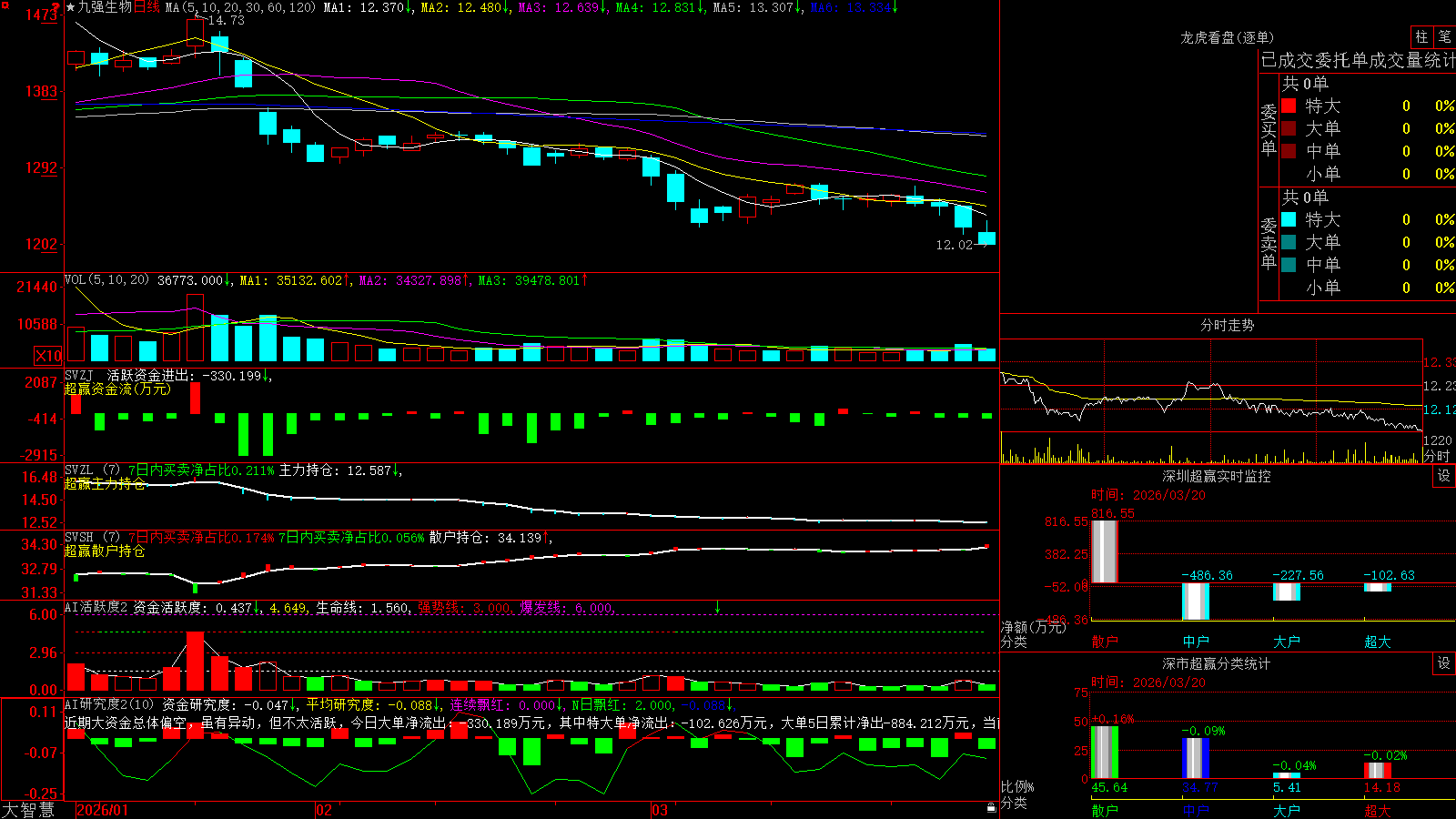This screenshot has width=1456, height=819.
Task: Click the 超赢资金流(万元) yellow label
Action: point(117,389)
